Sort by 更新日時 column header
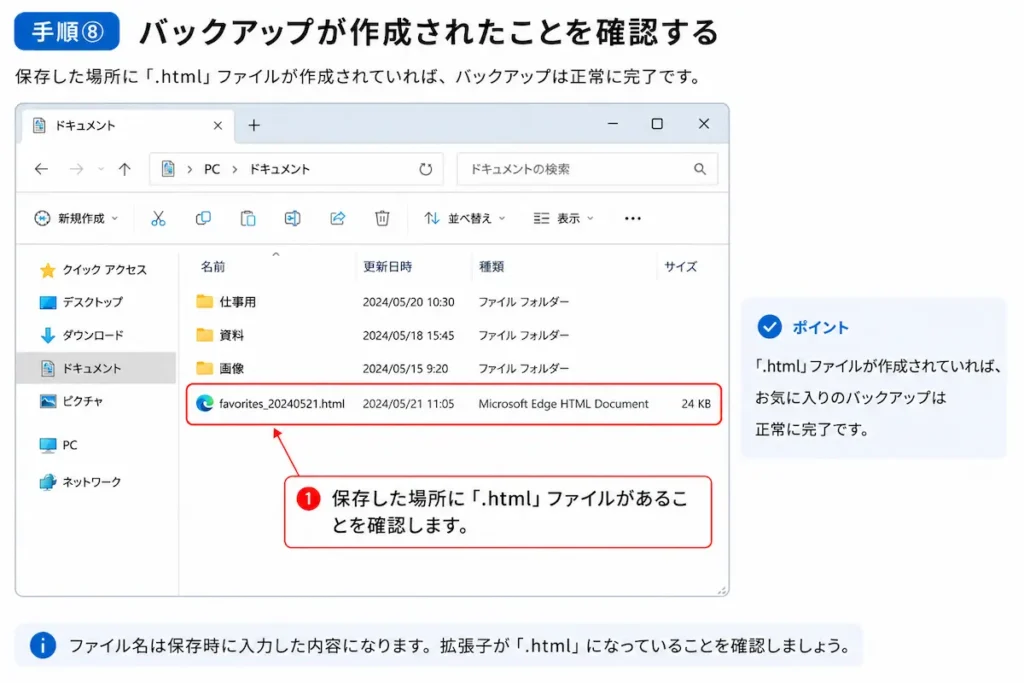 pyautogui.click(x=387, y=266)
